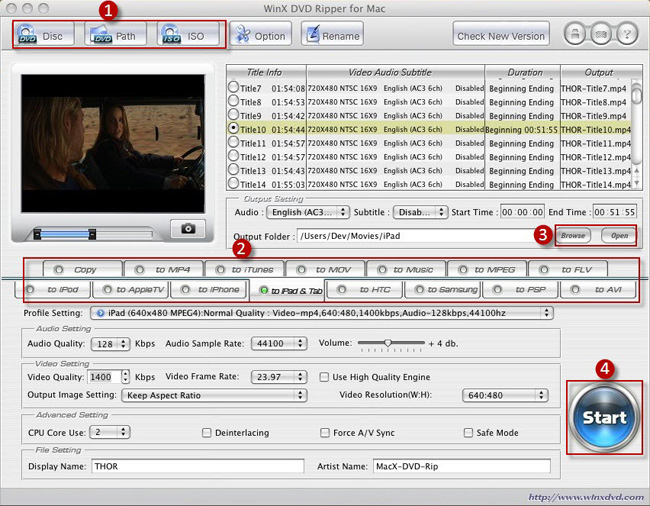
Task: Switch to the to Music tab
Action: [x=406, y=269]
